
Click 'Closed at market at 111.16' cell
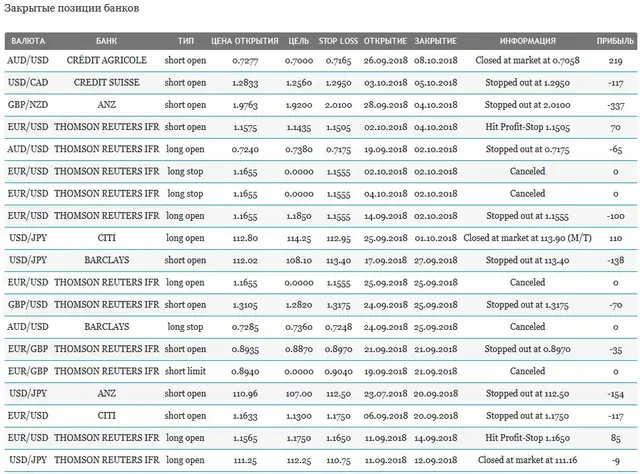(527, 460)
